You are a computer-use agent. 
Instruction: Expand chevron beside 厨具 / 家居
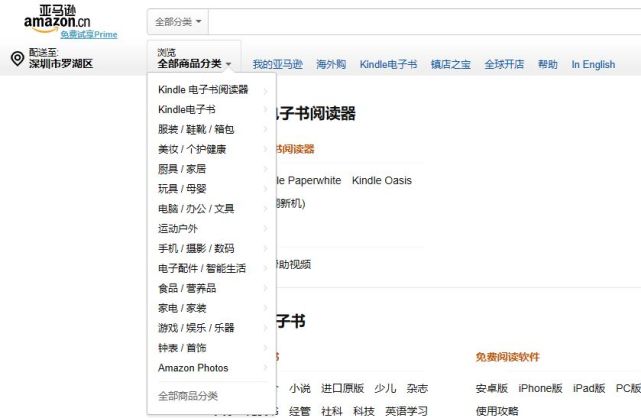[266, 169]
